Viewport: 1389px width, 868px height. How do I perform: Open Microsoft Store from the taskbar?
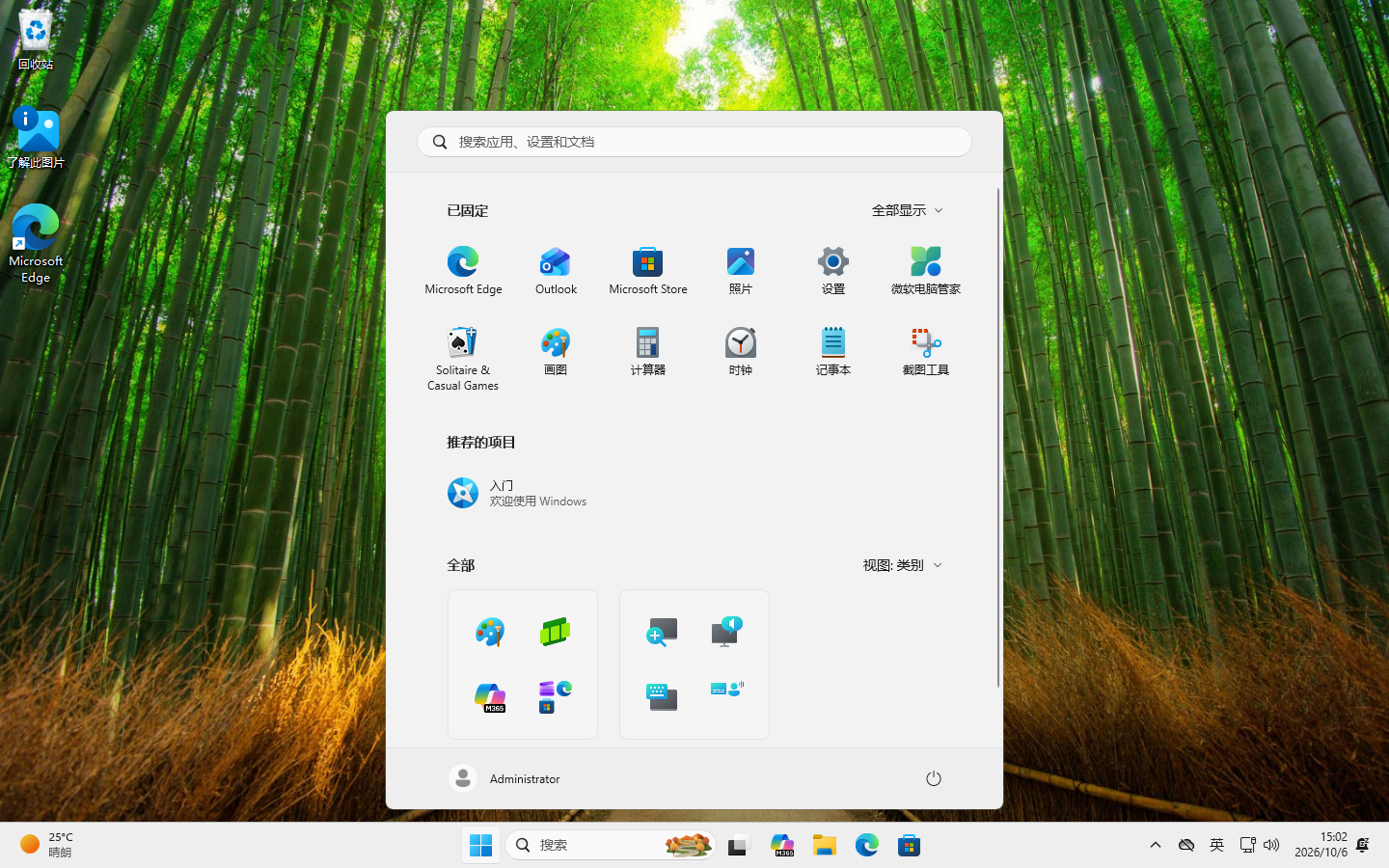(909, 846)
